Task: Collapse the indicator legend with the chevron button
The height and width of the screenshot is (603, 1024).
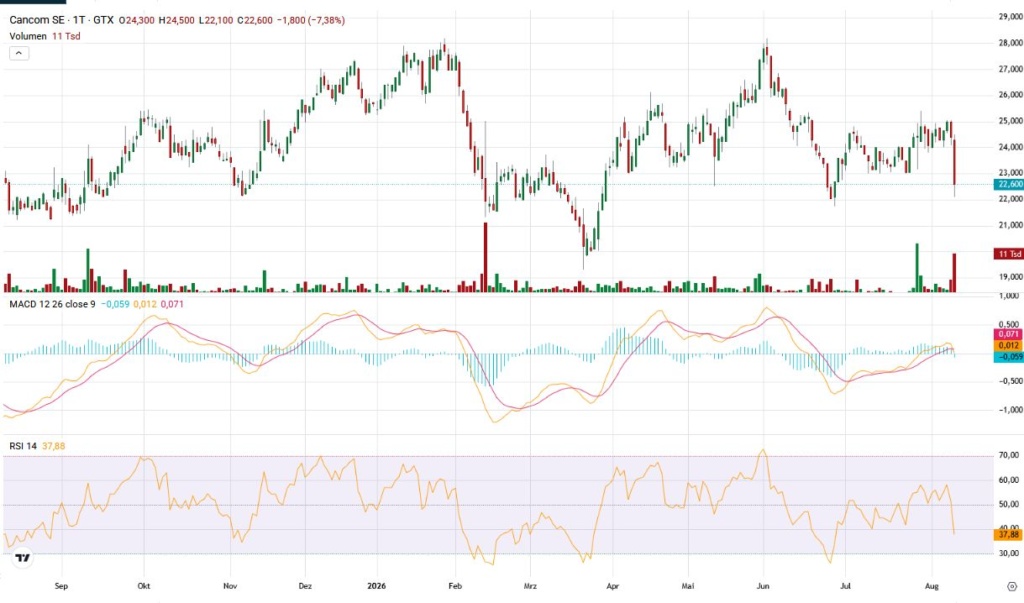Action: [x=19, y=53]
